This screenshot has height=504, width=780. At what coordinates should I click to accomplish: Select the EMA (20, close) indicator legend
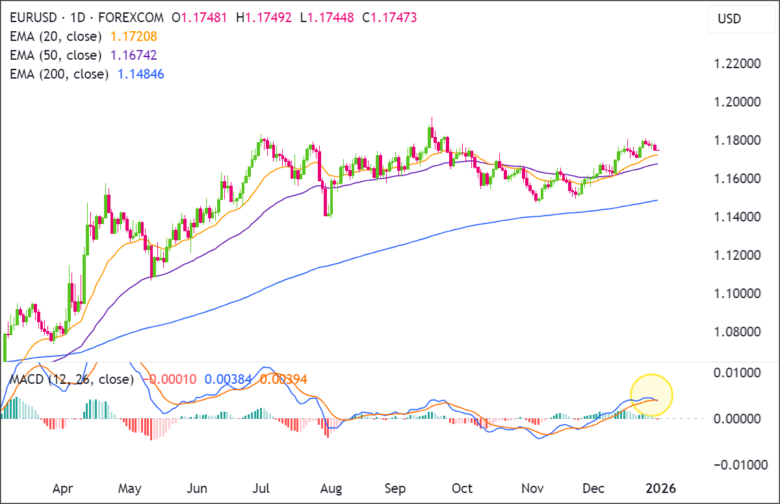56,36
